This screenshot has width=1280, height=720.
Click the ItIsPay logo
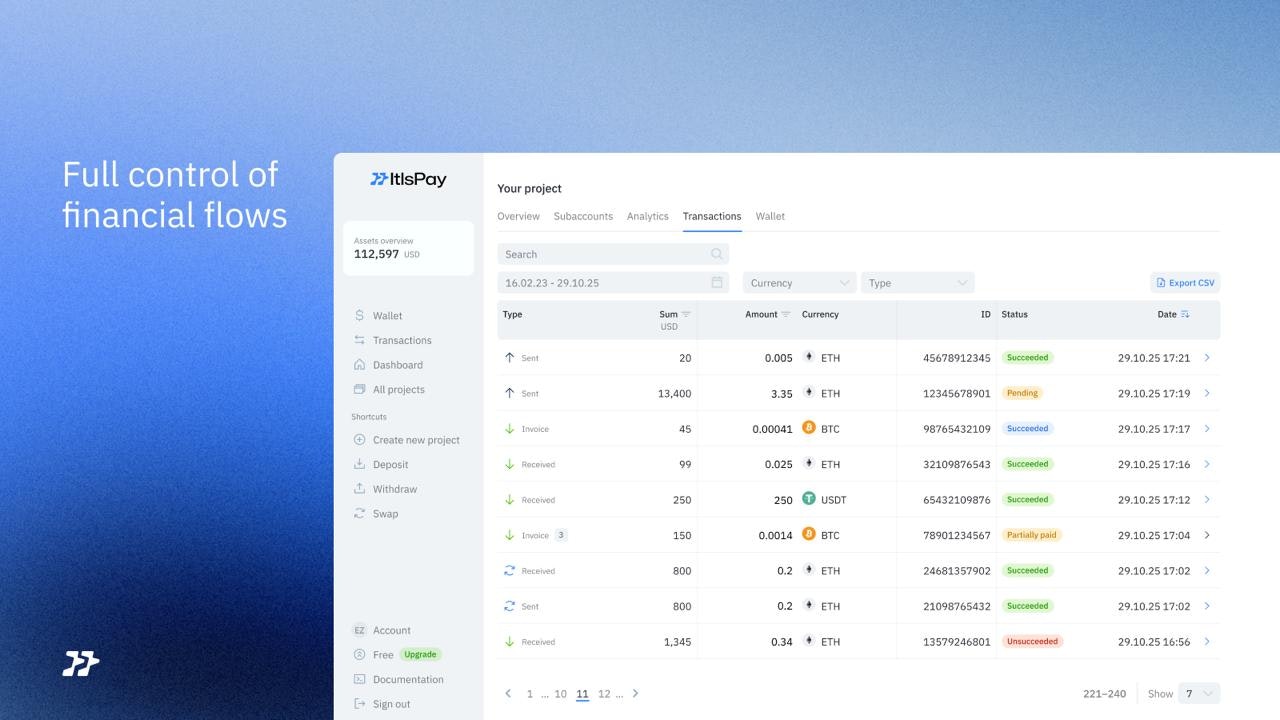click(x=407, y=179)
